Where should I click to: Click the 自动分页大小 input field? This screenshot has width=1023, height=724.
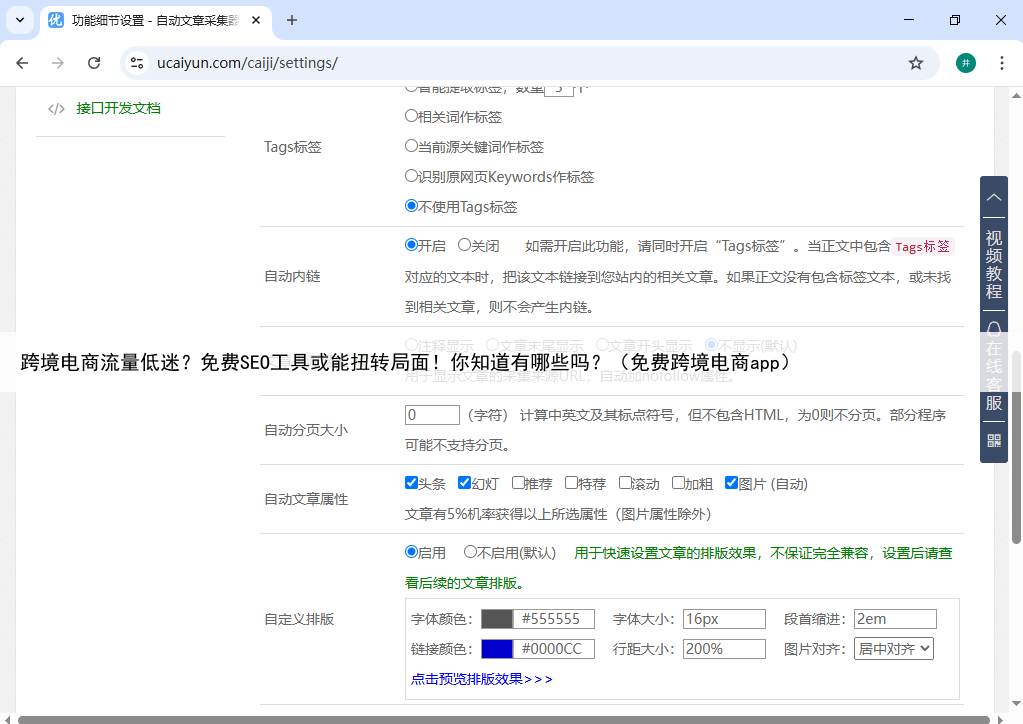pyautogui.click(x=432, y=415)
